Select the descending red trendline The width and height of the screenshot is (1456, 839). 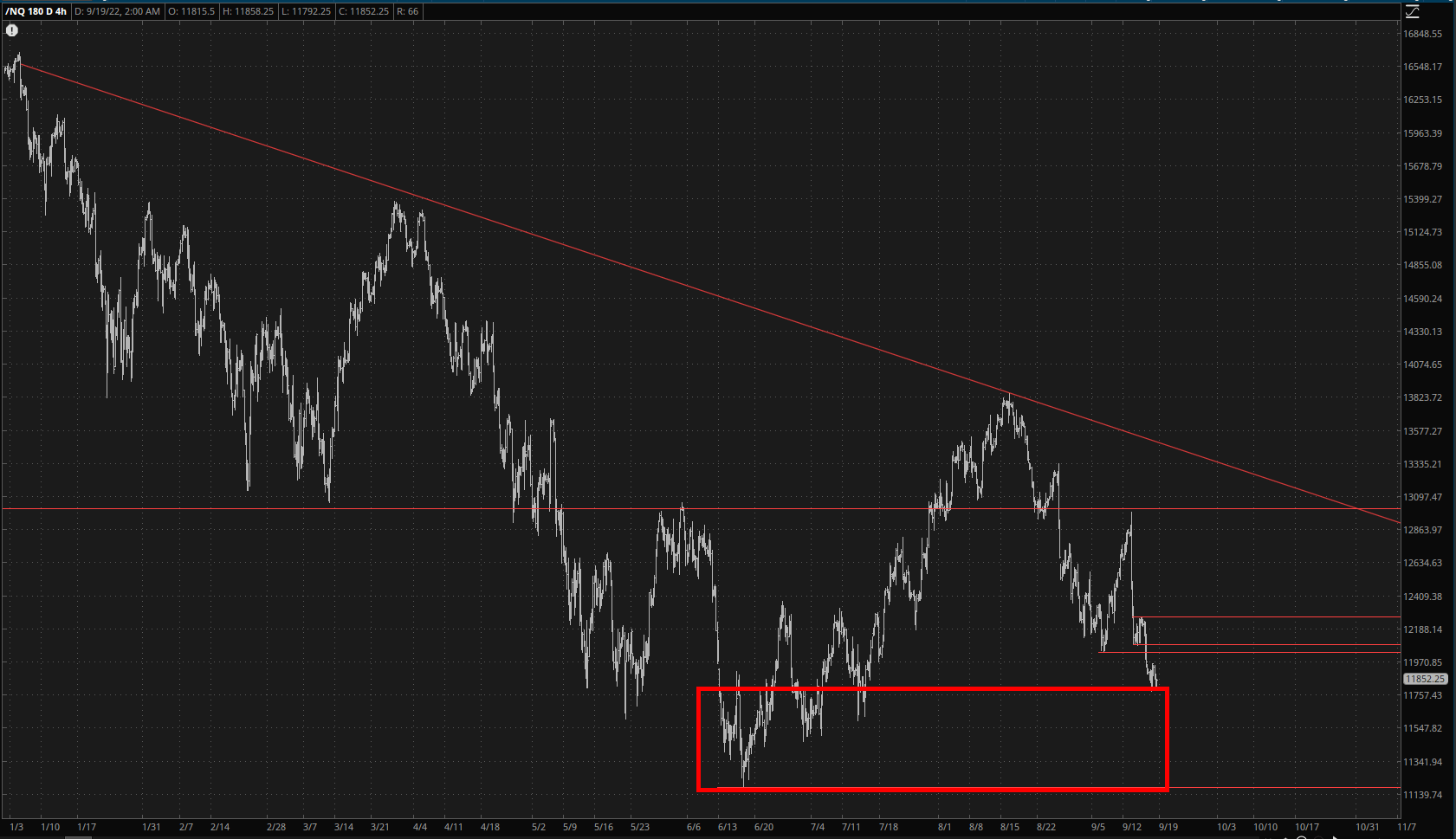coord(693,287)
